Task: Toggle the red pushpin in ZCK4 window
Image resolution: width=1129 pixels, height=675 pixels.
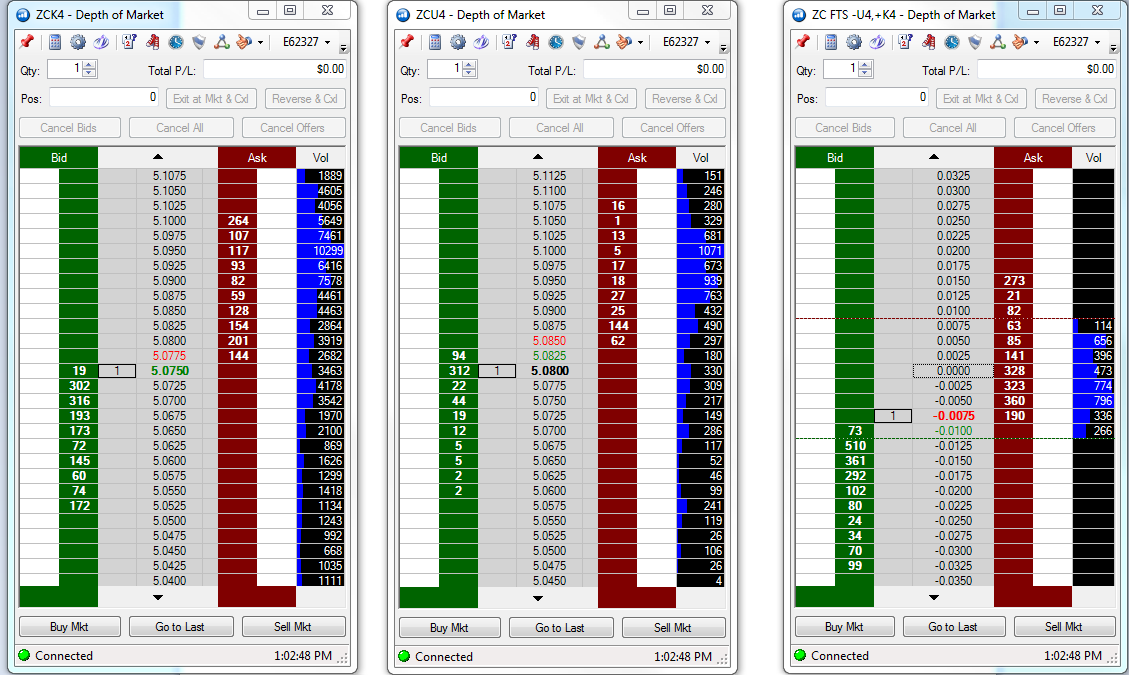Action: coord(27,42)
